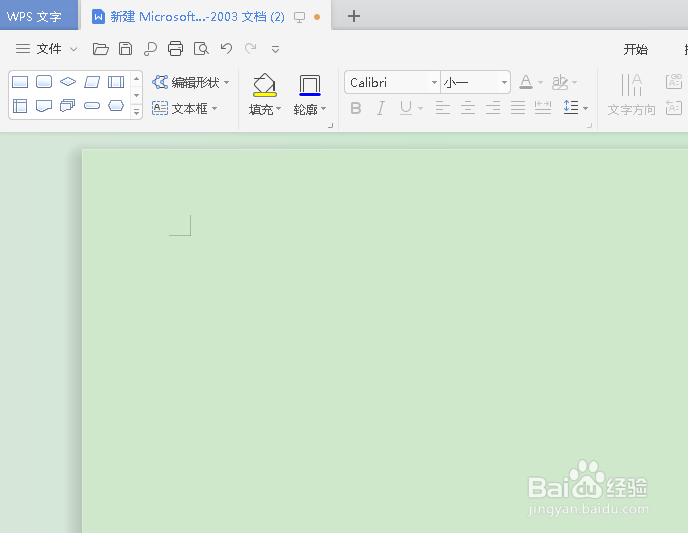Align text left

pos(443,108)
